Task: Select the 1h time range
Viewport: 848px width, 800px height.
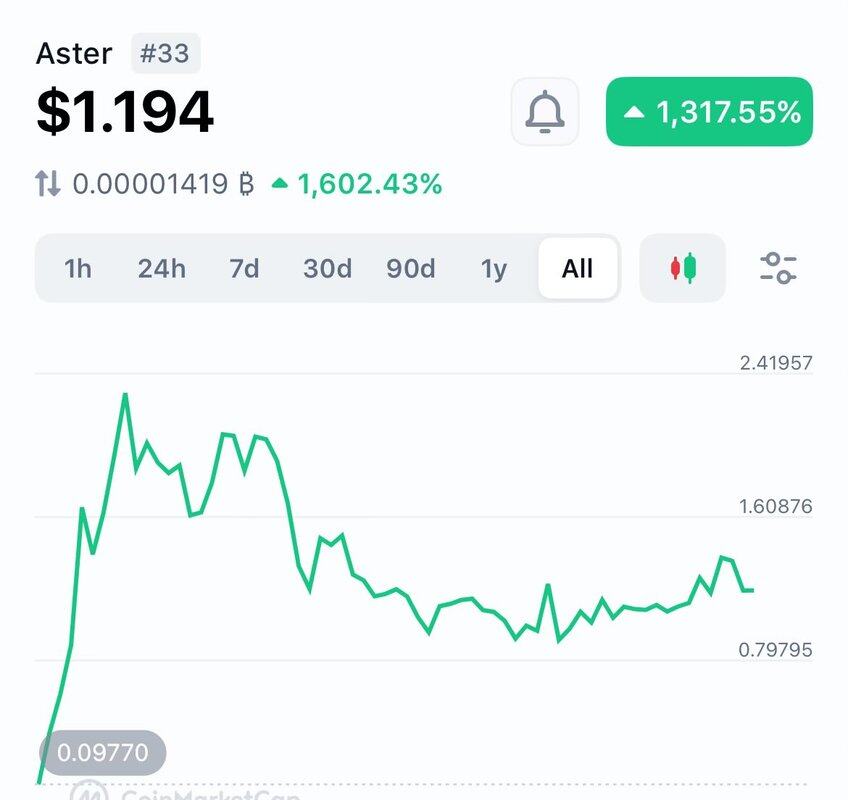Action: click(x=78, y=268)
